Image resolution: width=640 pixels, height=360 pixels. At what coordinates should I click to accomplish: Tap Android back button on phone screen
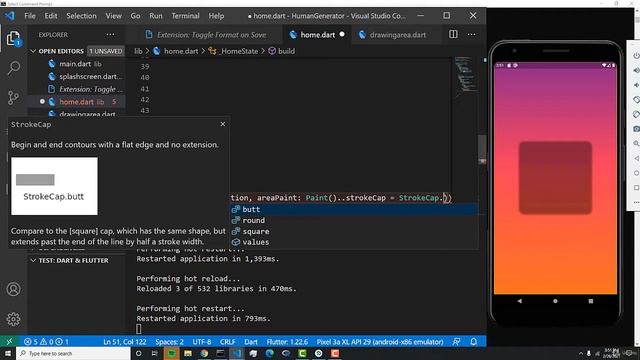pyautogui.click(x=520, y=301)
